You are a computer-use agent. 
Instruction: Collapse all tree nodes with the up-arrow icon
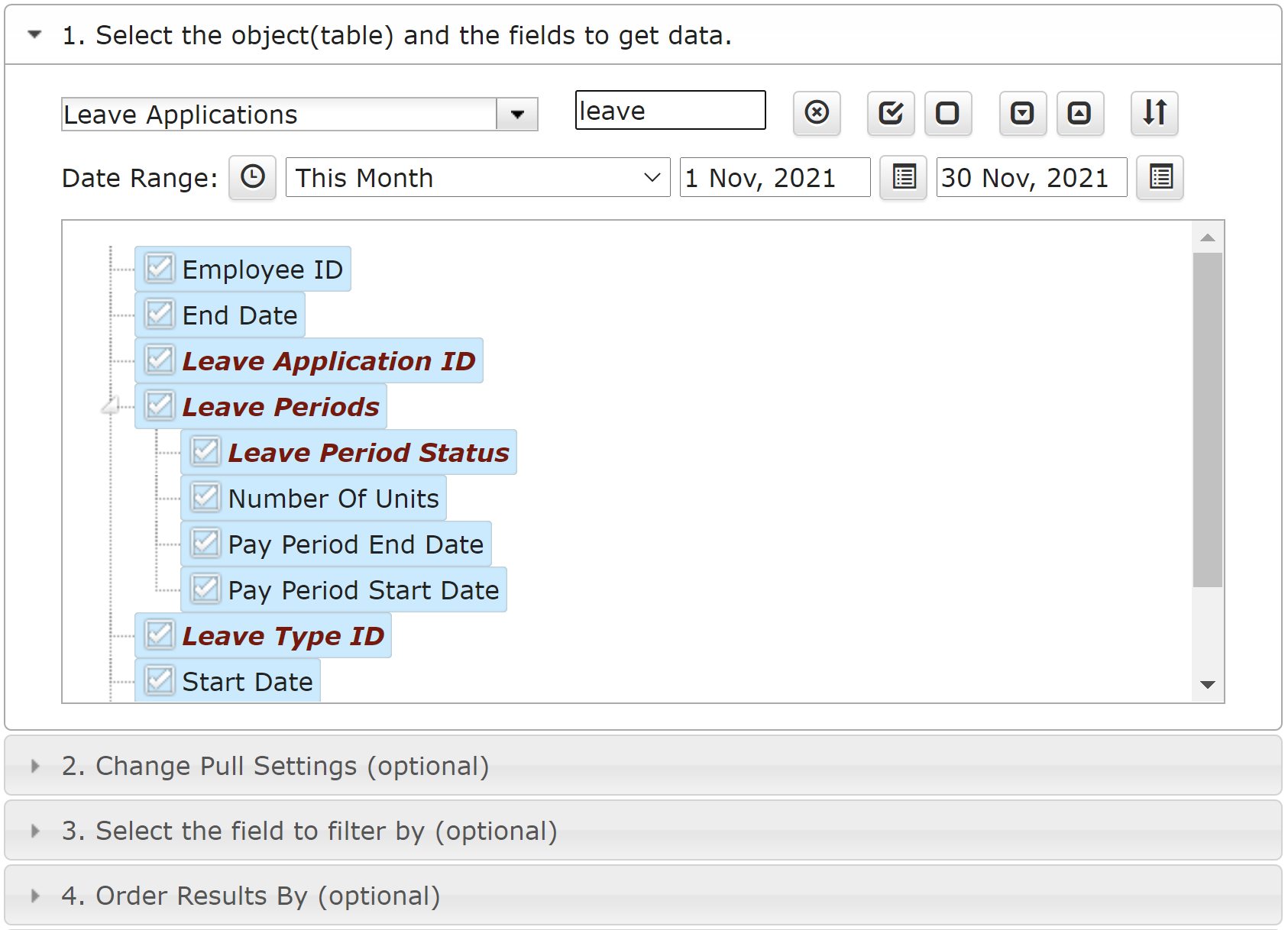point(1080,113)
